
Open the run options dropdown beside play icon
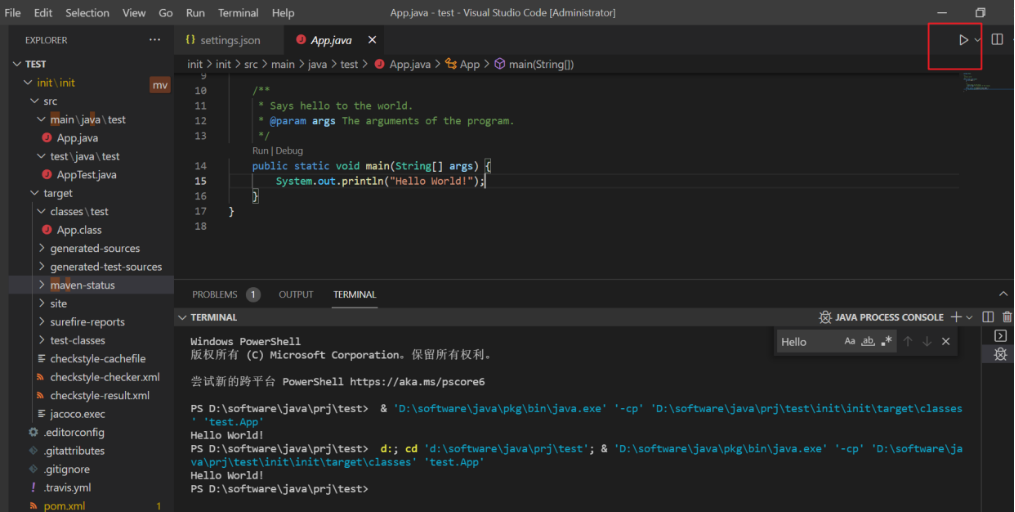[x=977, y=40]
